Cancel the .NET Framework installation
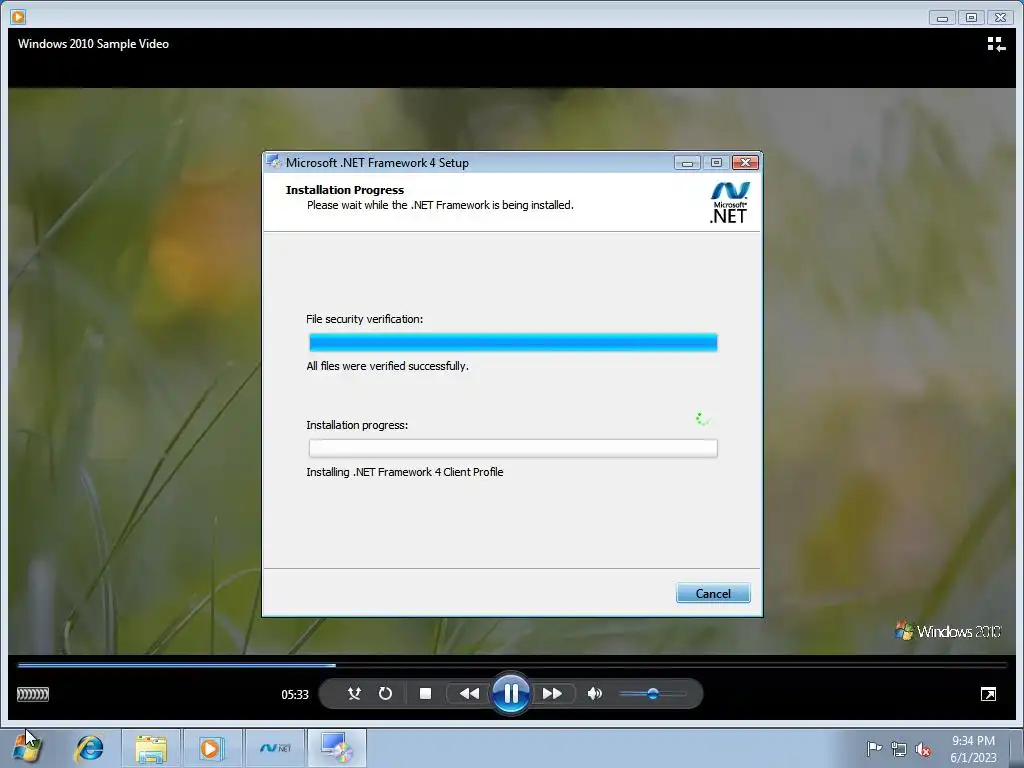The width and height of the screenshot is (1024, 768). [713, 593]
